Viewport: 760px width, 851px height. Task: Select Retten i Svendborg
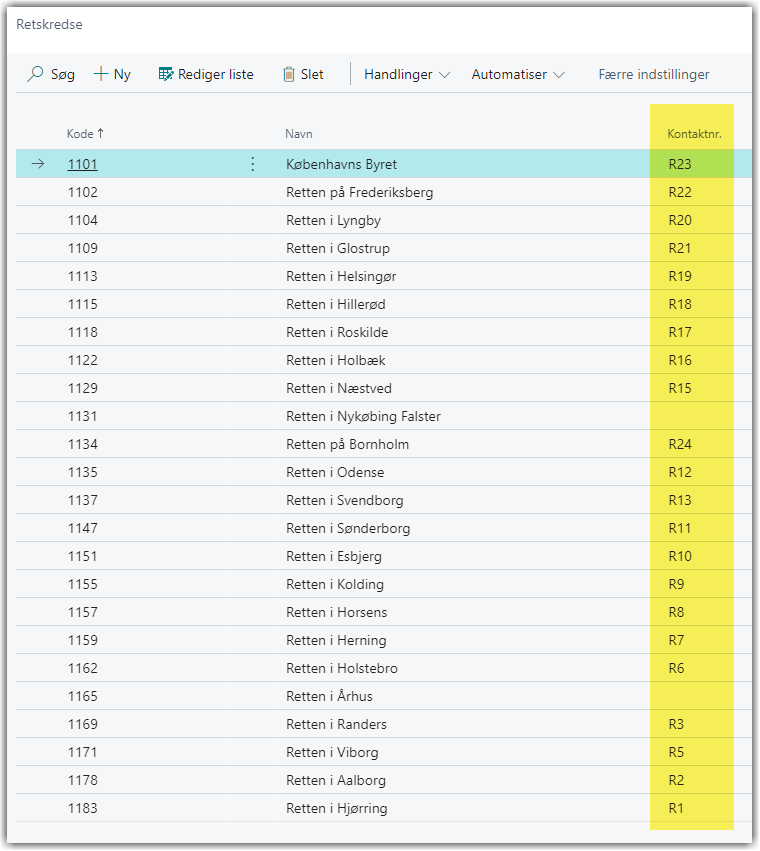345,500
